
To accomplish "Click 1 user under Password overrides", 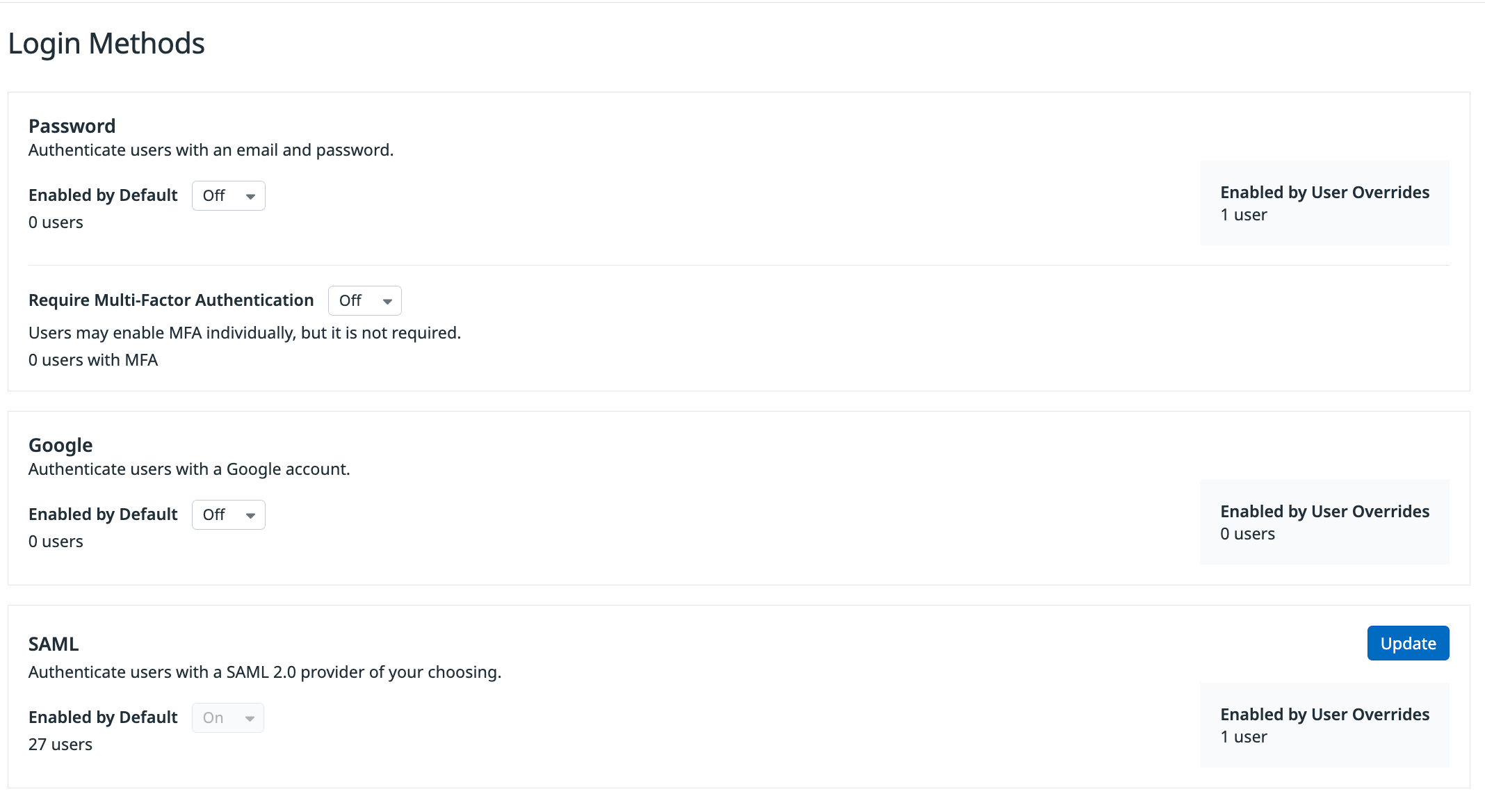I will pyautogui.click(x=1244, y=215).
